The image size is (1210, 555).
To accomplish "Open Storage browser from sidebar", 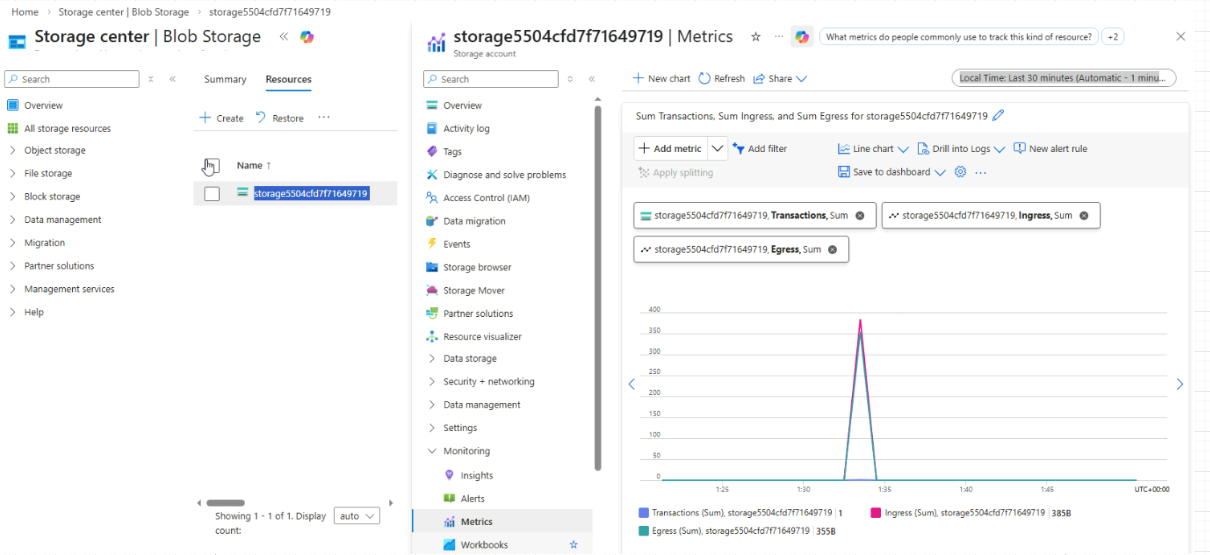I will tap(477, 267).
